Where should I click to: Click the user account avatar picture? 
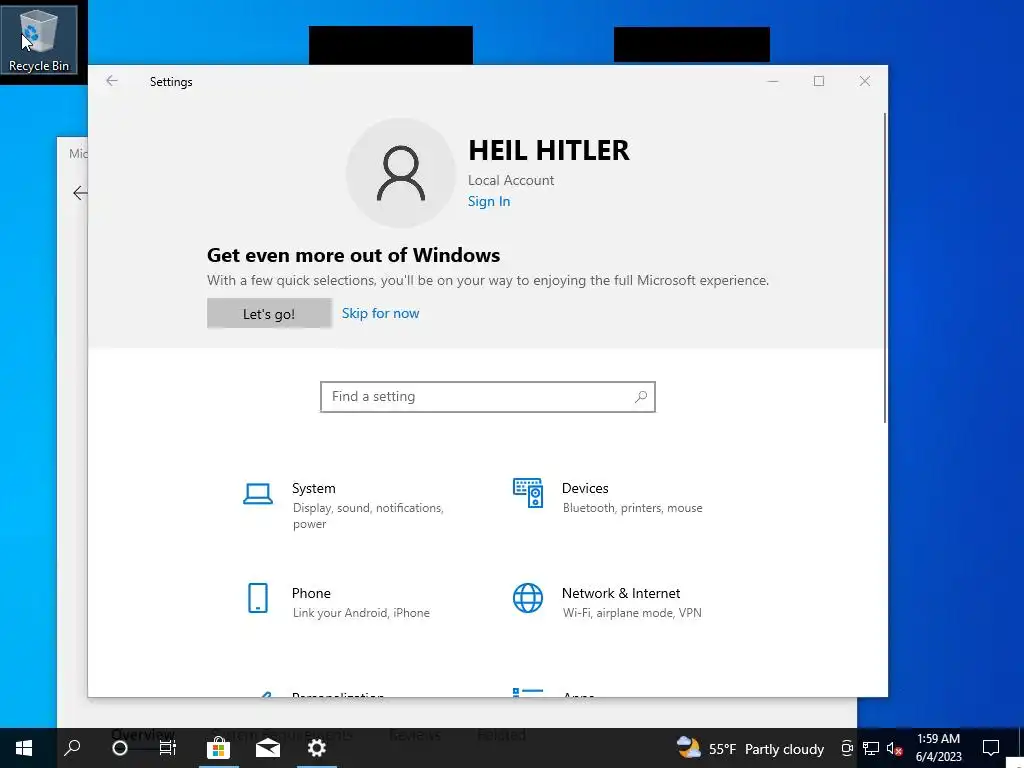click(400, 173)
